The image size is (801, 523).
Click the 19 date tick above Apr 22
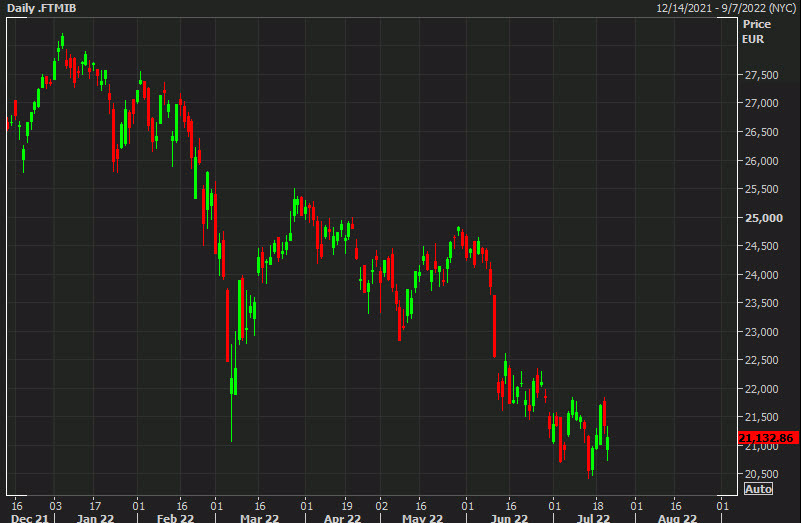pos(347,506)
